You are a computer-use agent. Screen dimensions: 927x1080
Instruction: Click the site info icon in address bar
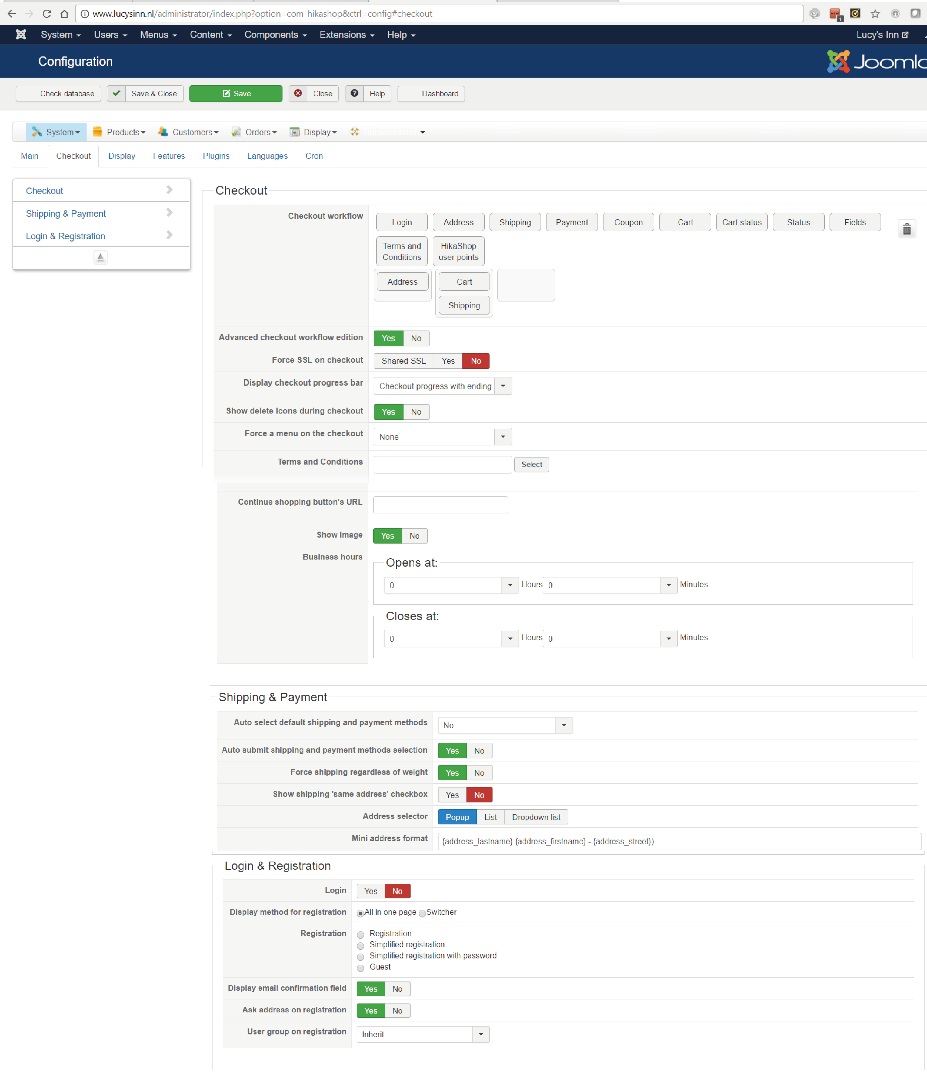click(85, 14)
